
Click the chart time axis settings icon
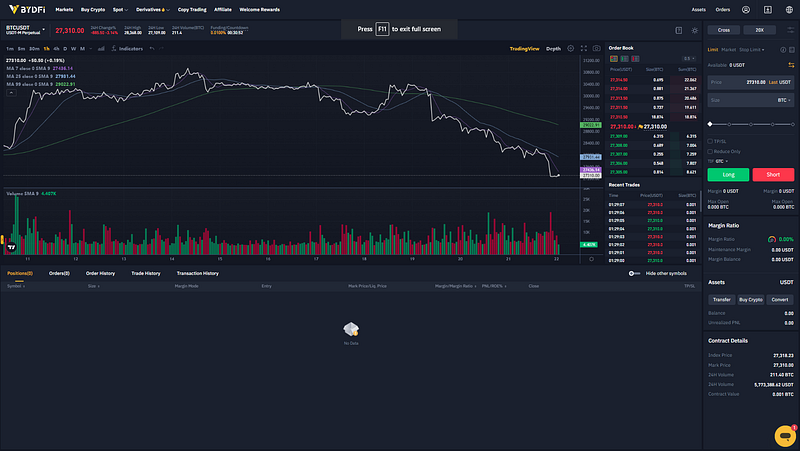click(x=591, y=259)
